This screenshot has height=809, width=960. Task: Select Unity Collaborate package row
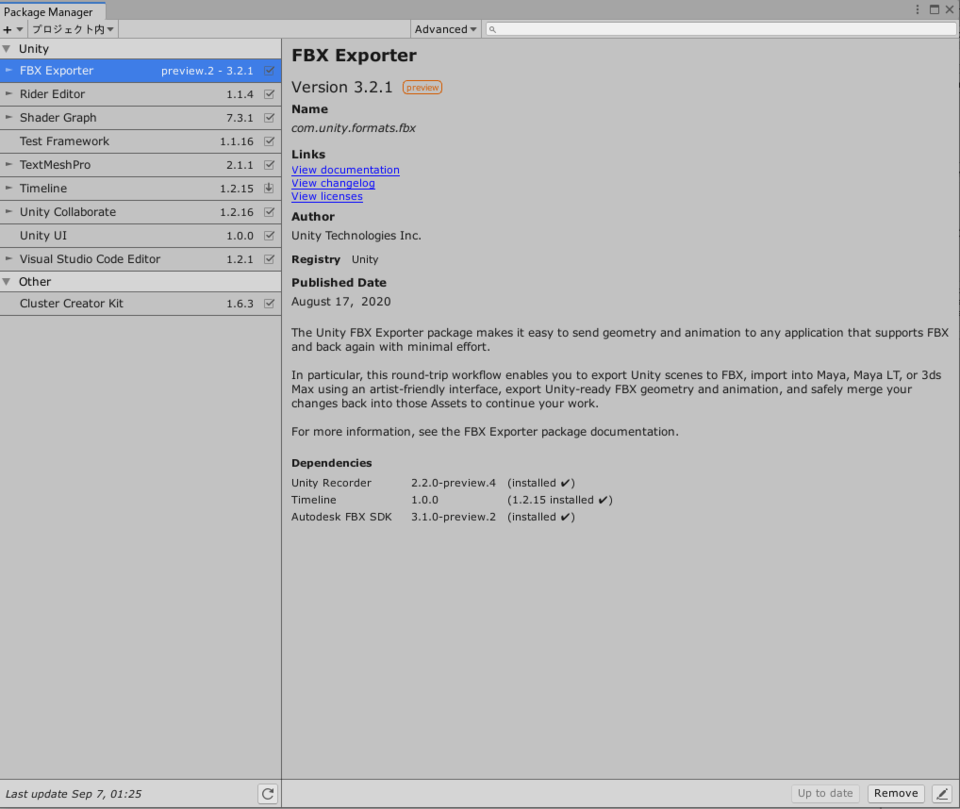tap(140, 212)
